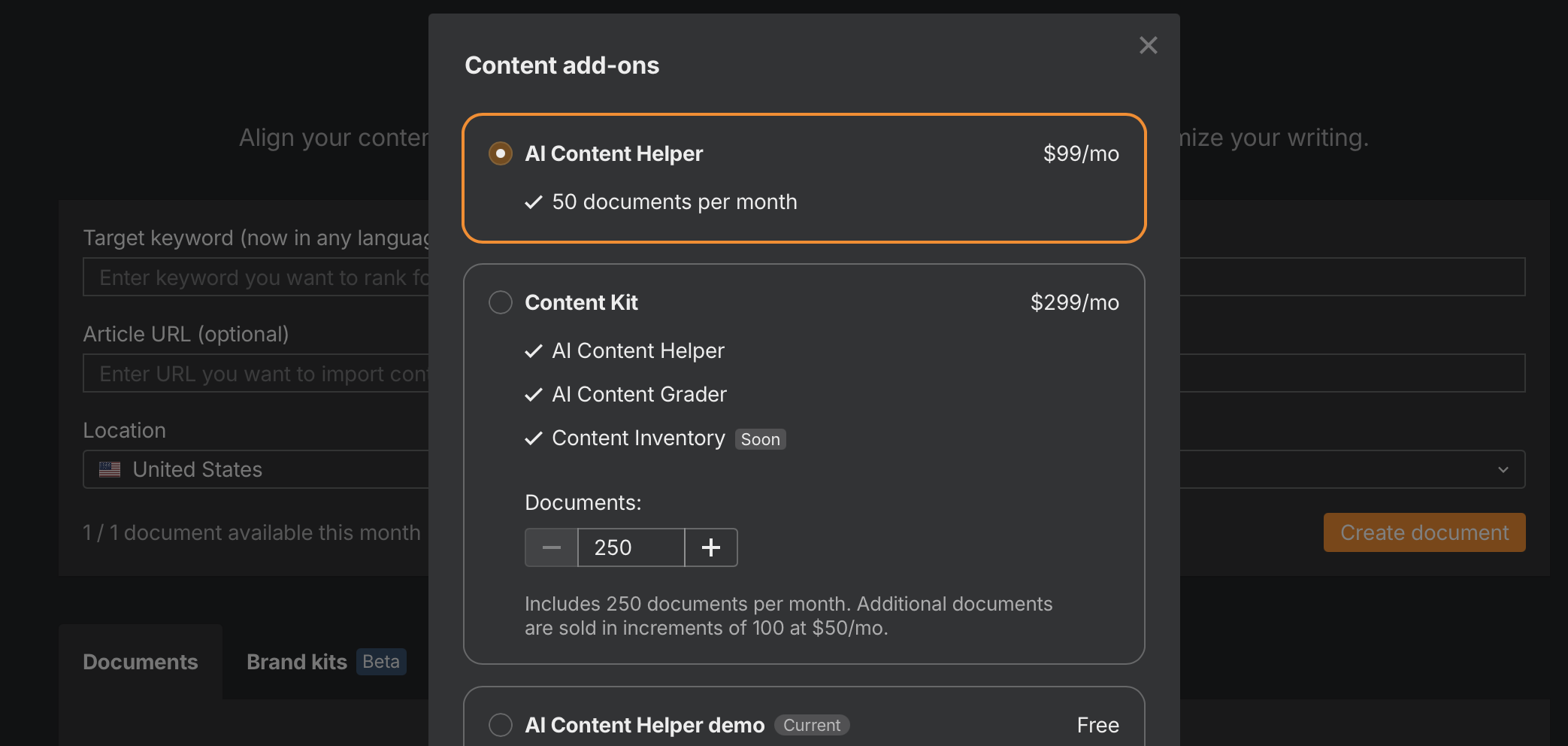
Task: Click the Beta badge on Brand kits
Action: click(x=381, y=662)
